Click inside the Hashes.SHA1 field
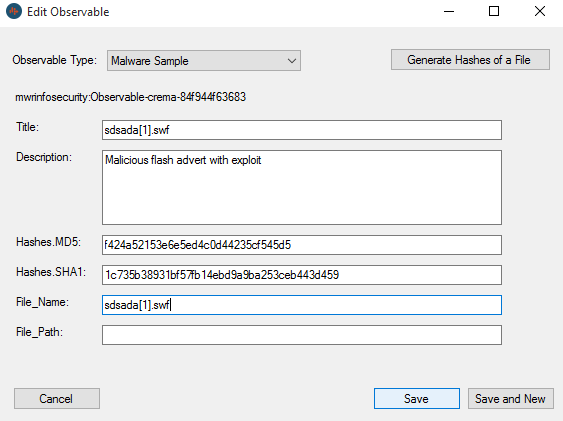The width and height of the screenshot is (563, 421). [x=302, y=275]
